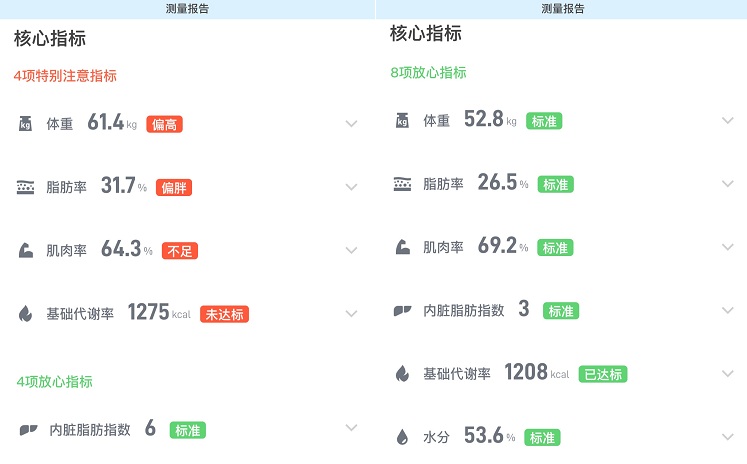Click the muscle icon beside 64.3%
The image size is (747, 464).
[x=25, y=250]
